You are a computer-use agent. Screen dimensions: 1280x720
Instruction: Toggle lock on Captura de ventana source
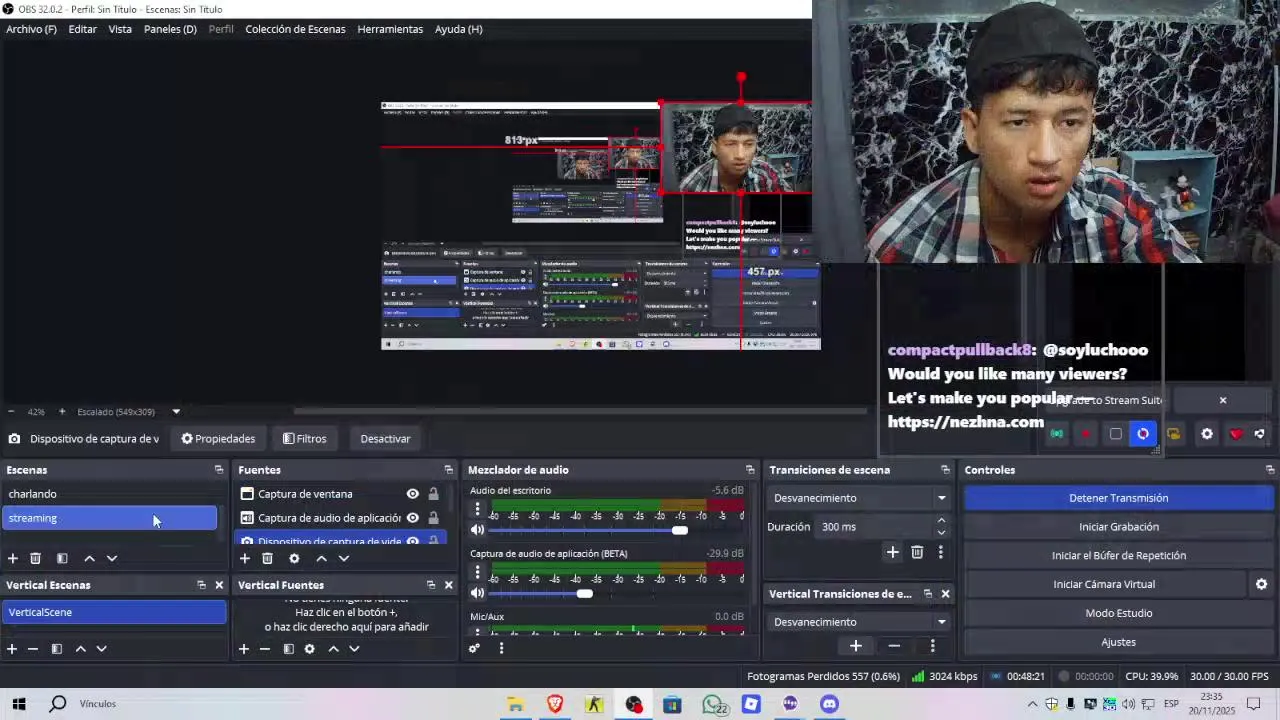433,494
